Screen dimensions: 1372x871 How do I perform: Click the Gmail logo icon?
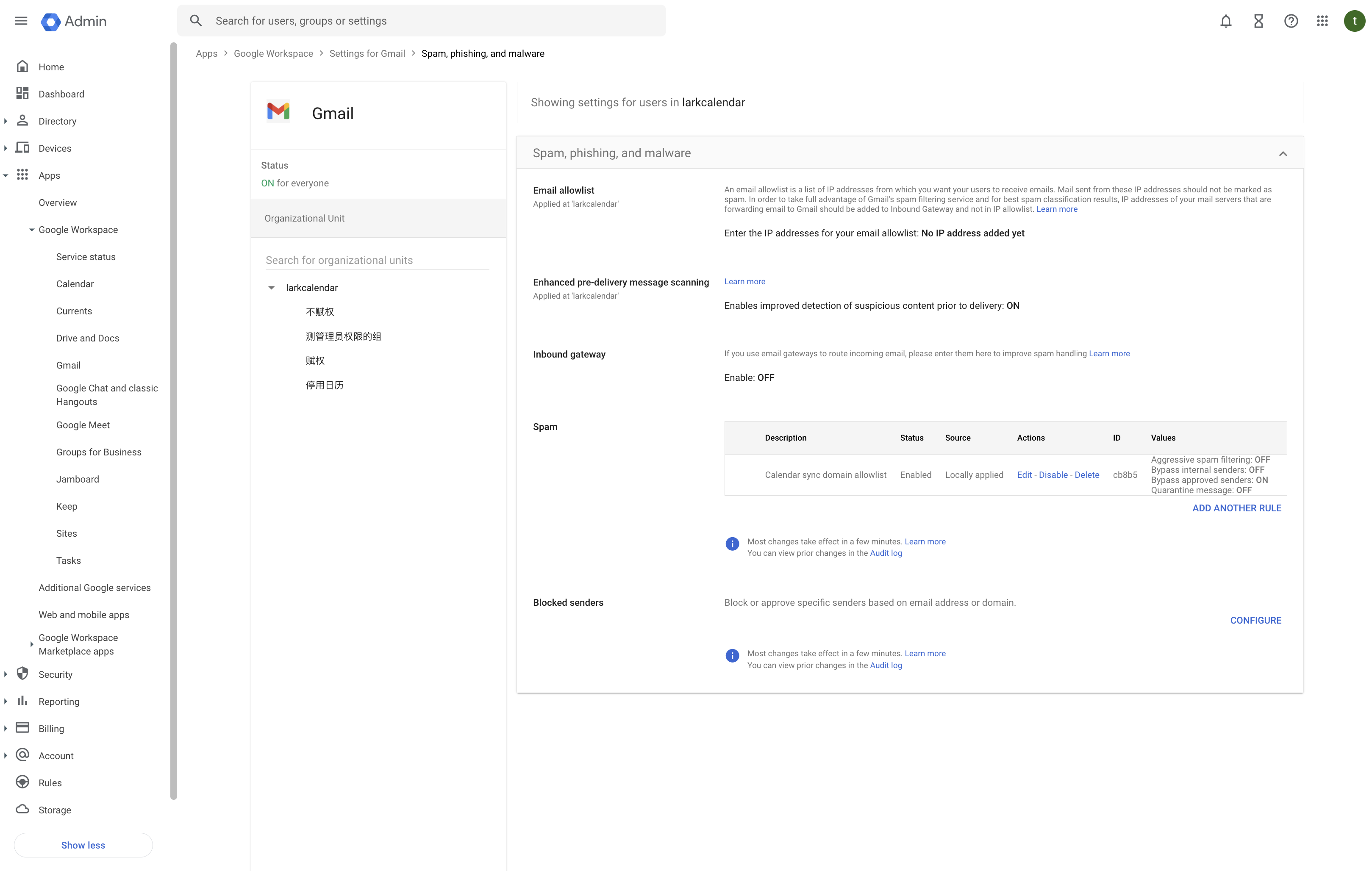[278, 111]
